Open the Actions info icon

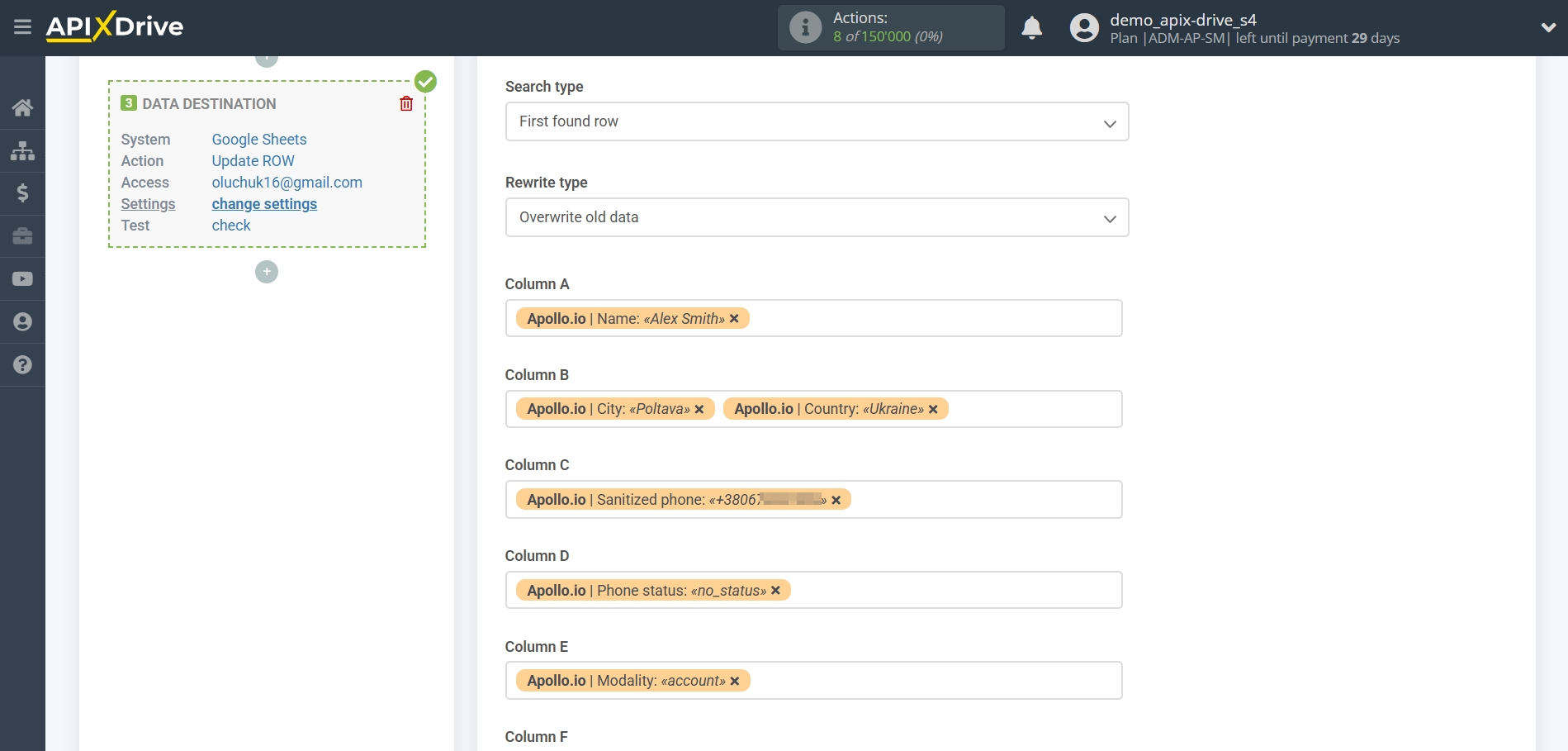click(x=805, y=27)
